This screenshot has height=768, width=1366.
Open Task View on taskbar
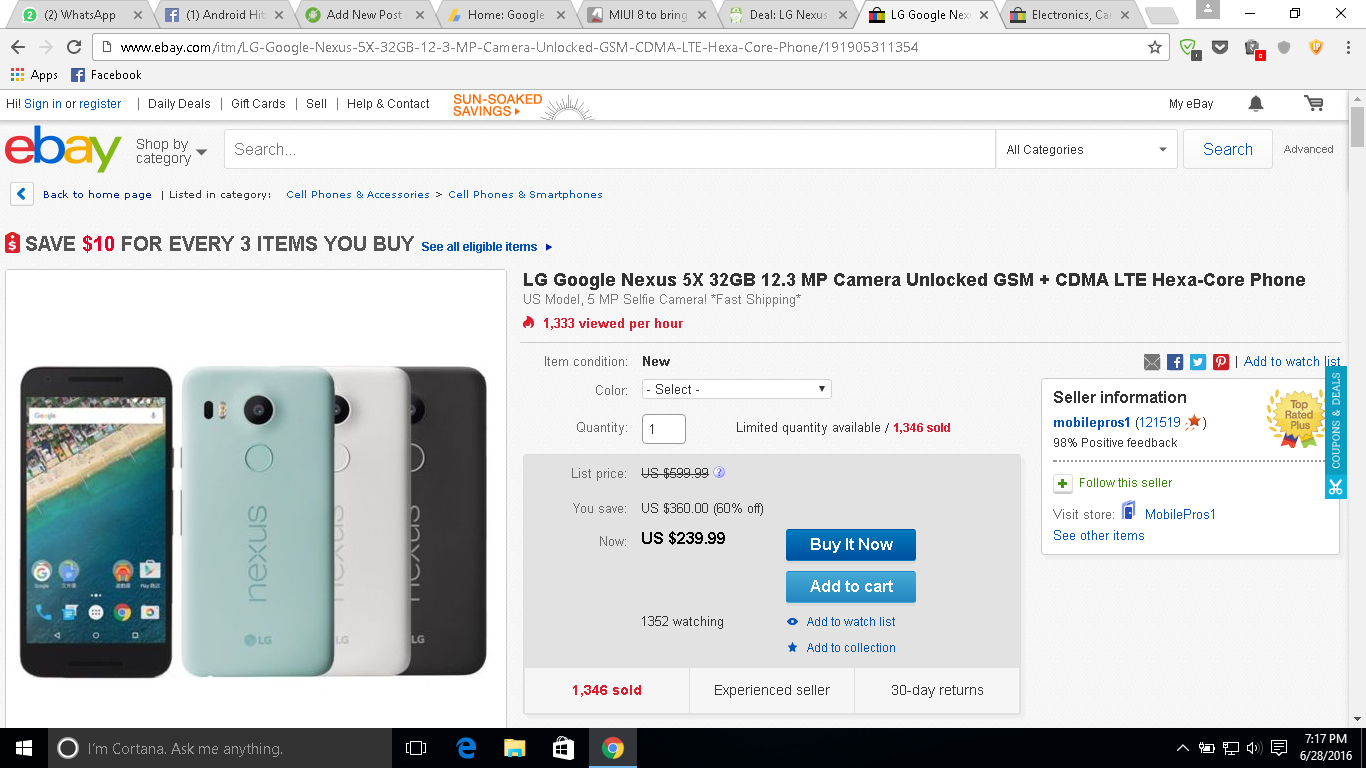tap(416, 748)
